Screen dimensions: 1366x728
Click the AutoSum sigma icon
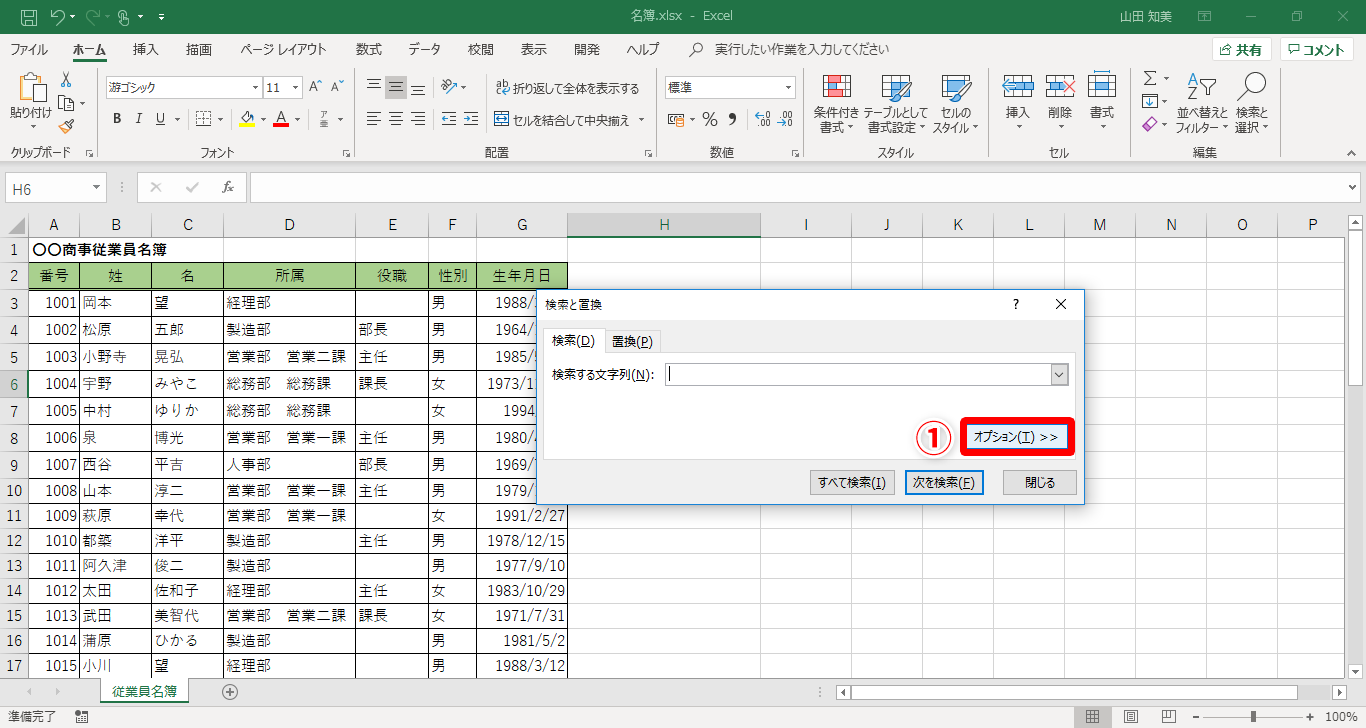(1150, 78)
